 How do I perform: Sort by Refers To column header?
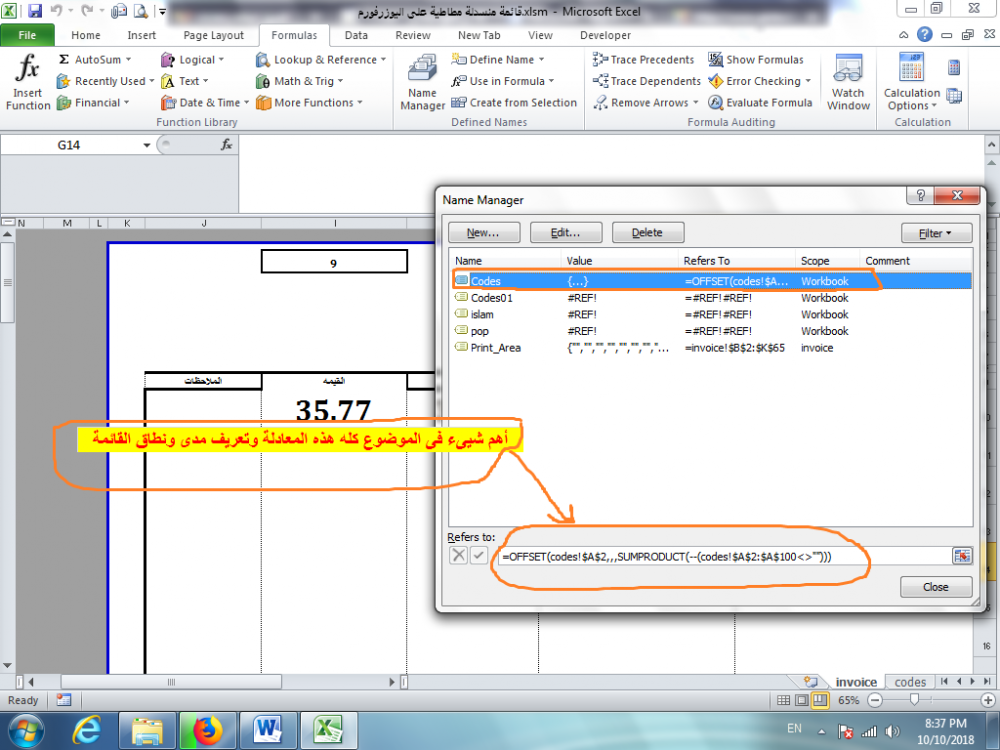click(x=737, y=260)
